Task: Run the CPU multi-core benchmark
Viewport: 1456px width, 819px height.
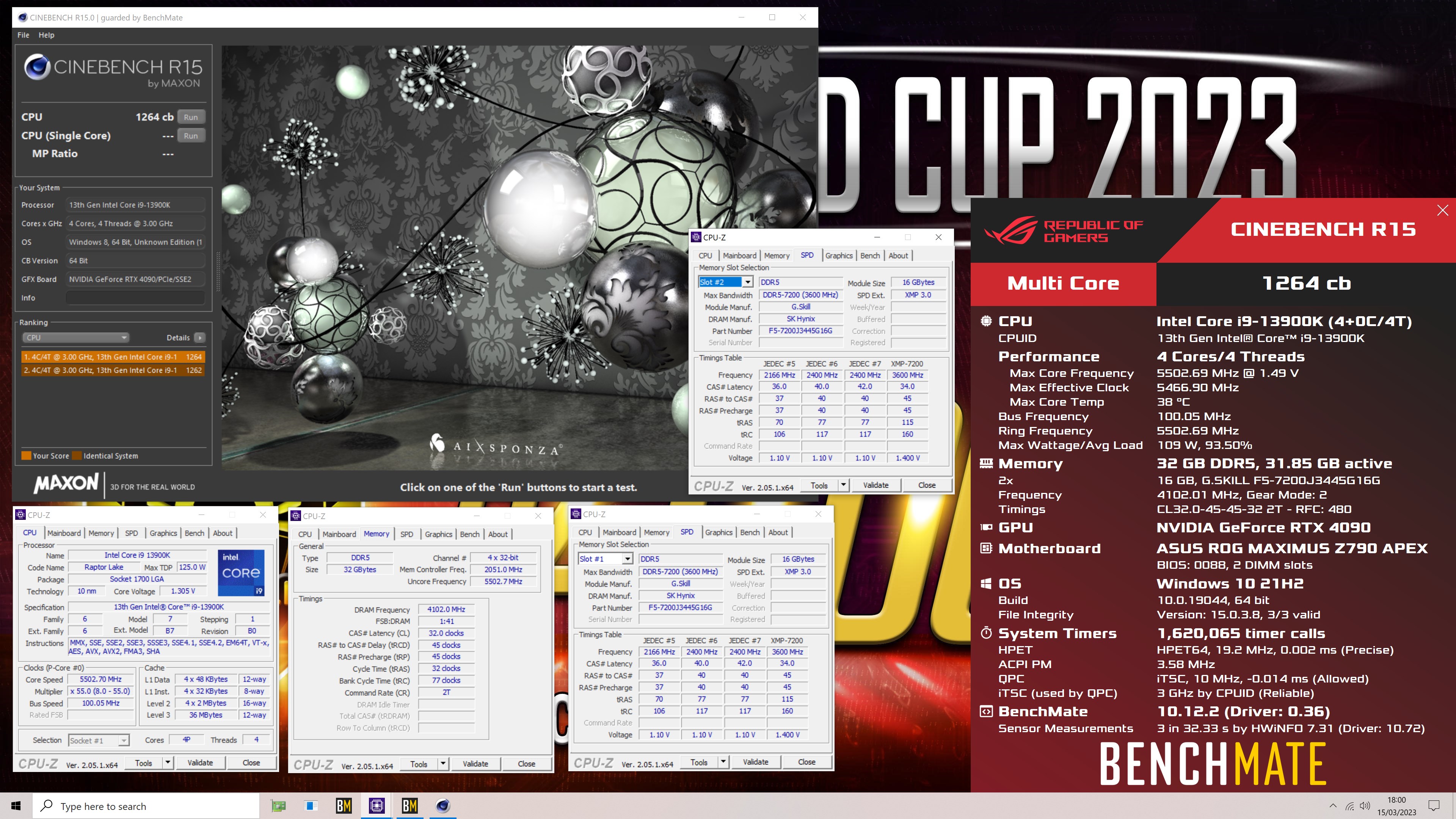Action: 191,117
